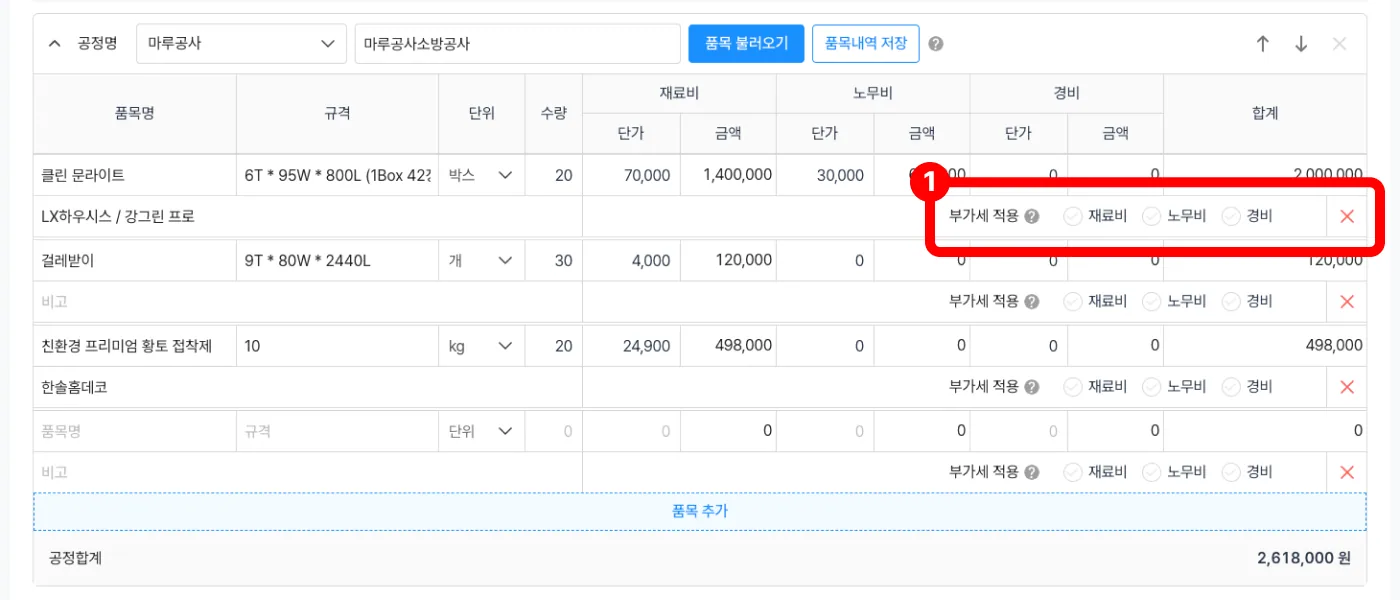Click 품목 추가 to add an item
This screenshot has width=1400, height=600.
tap(700, 511)
